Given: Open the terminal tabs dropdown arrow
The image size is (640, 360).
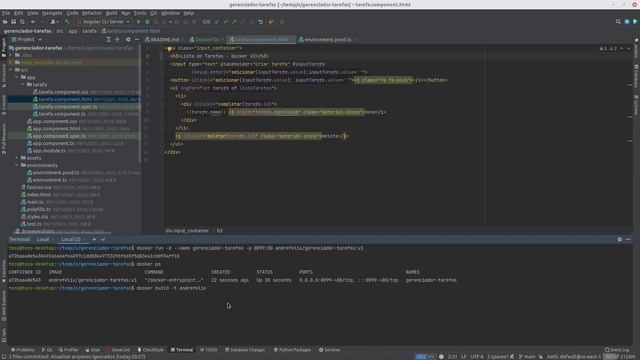Looking at the screenshot, I should tap(103, 240).
